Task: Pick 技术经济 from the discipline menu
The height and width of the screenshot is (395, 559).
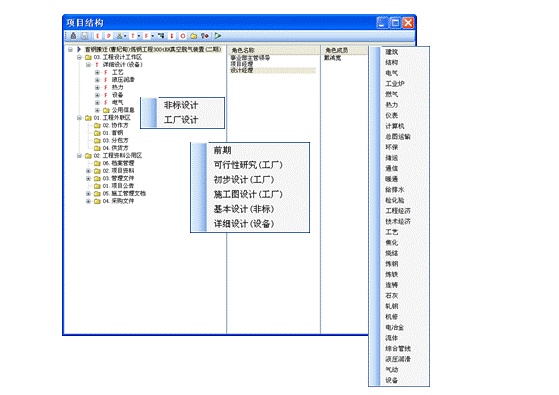Action: coord(398,221)
